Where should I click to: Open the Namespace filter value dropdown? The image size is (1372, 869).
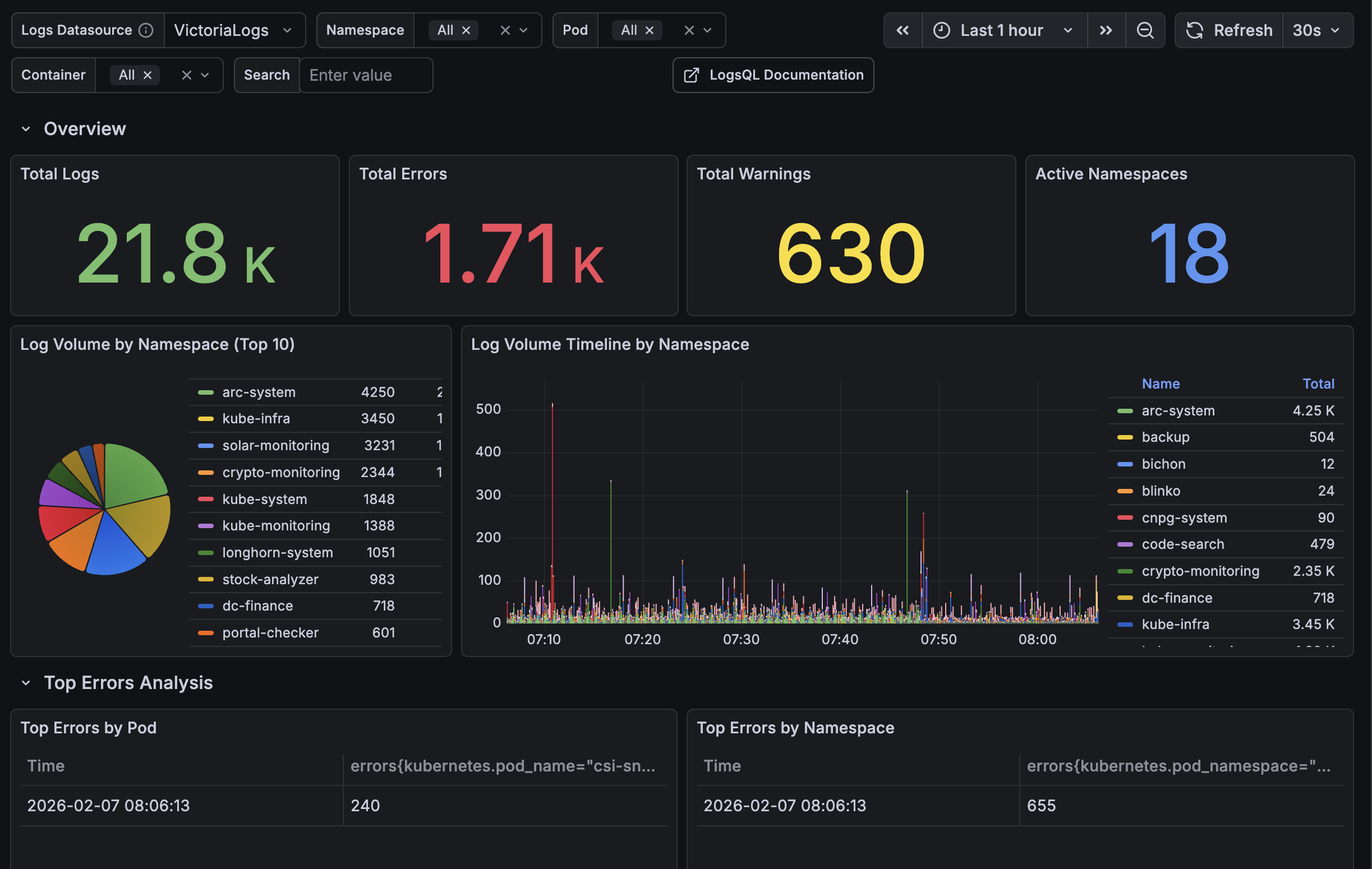(524, 30)
